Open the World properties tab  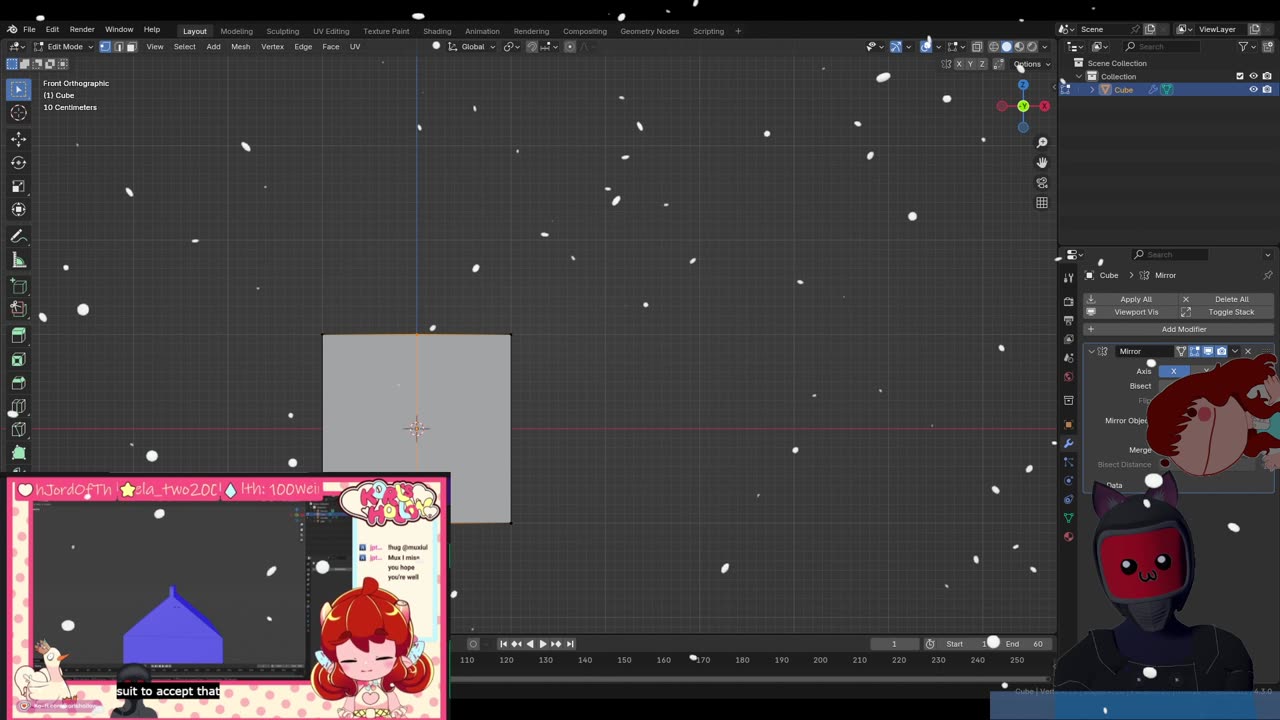[1068, 377]
